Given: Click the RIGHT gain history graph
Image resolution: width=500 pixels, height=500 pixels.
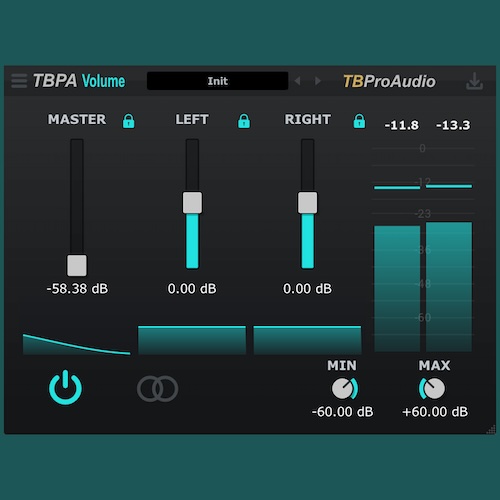Looking at the screenshot, I should 307,340.
